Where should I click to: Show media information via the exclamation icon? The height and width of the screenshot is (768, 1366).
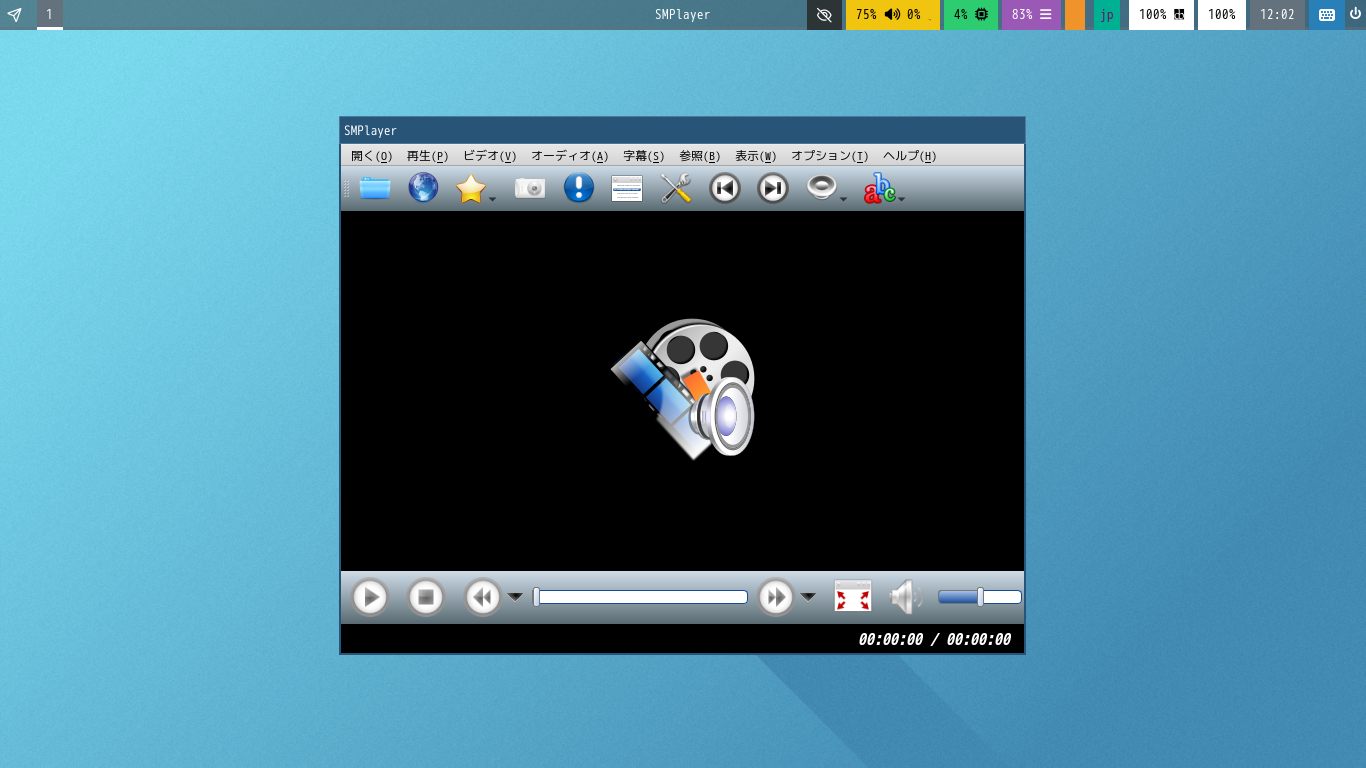tap(578, 188)
